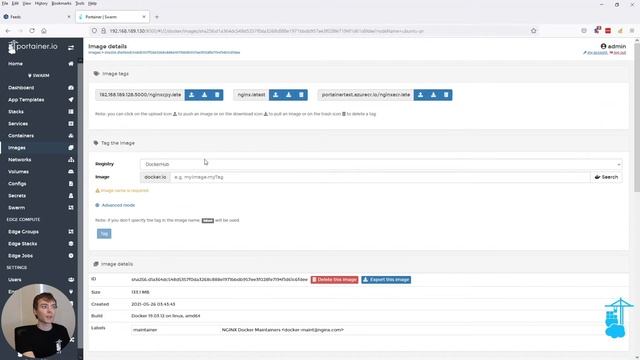Open the red extension icon in the toolbar
This screenshot has width=640, height=360.
click(608, 31)
